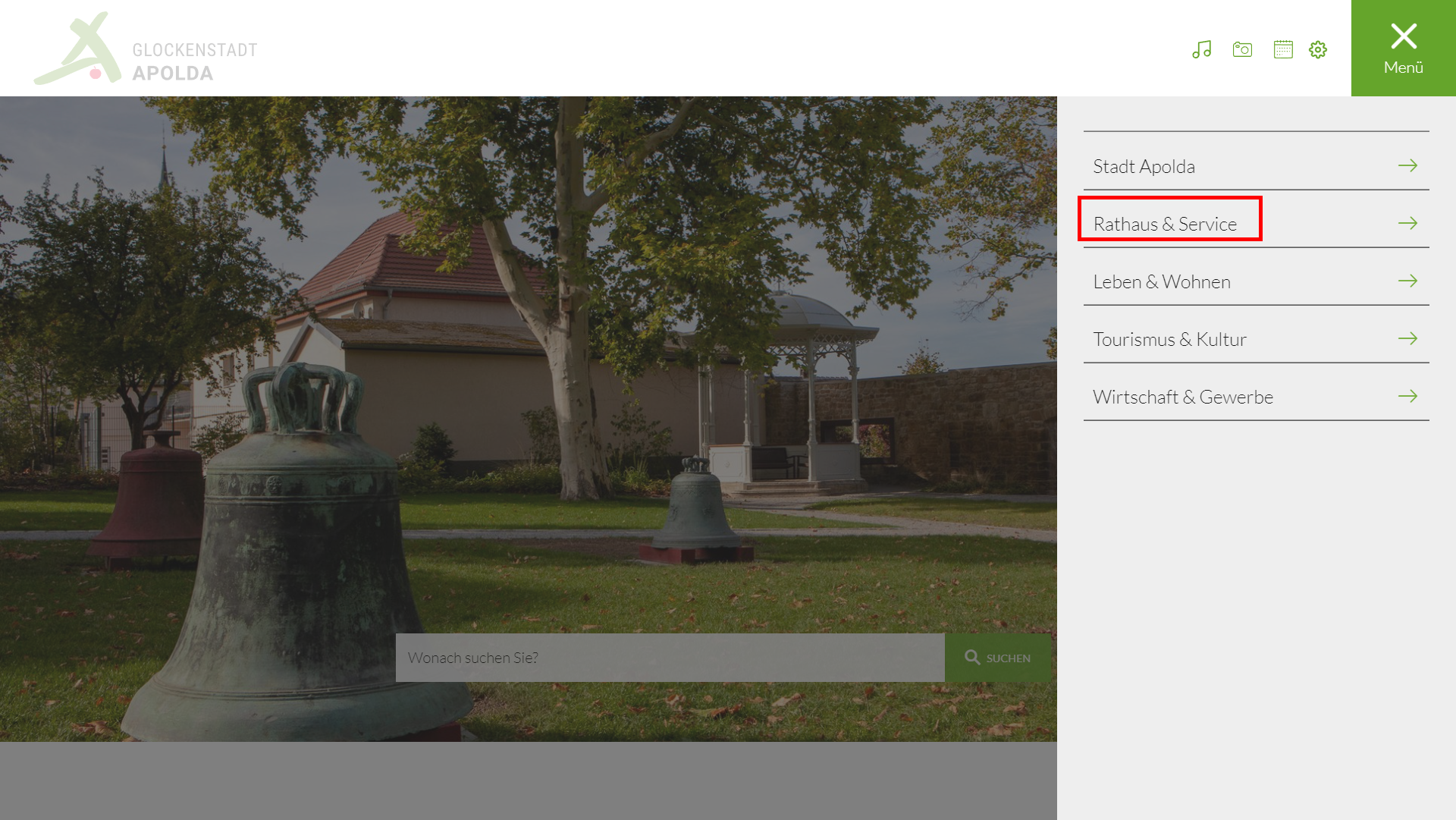1456x820 pixels.
Task: Click the magnifier Suchen button
Action: tap(998, 658)
